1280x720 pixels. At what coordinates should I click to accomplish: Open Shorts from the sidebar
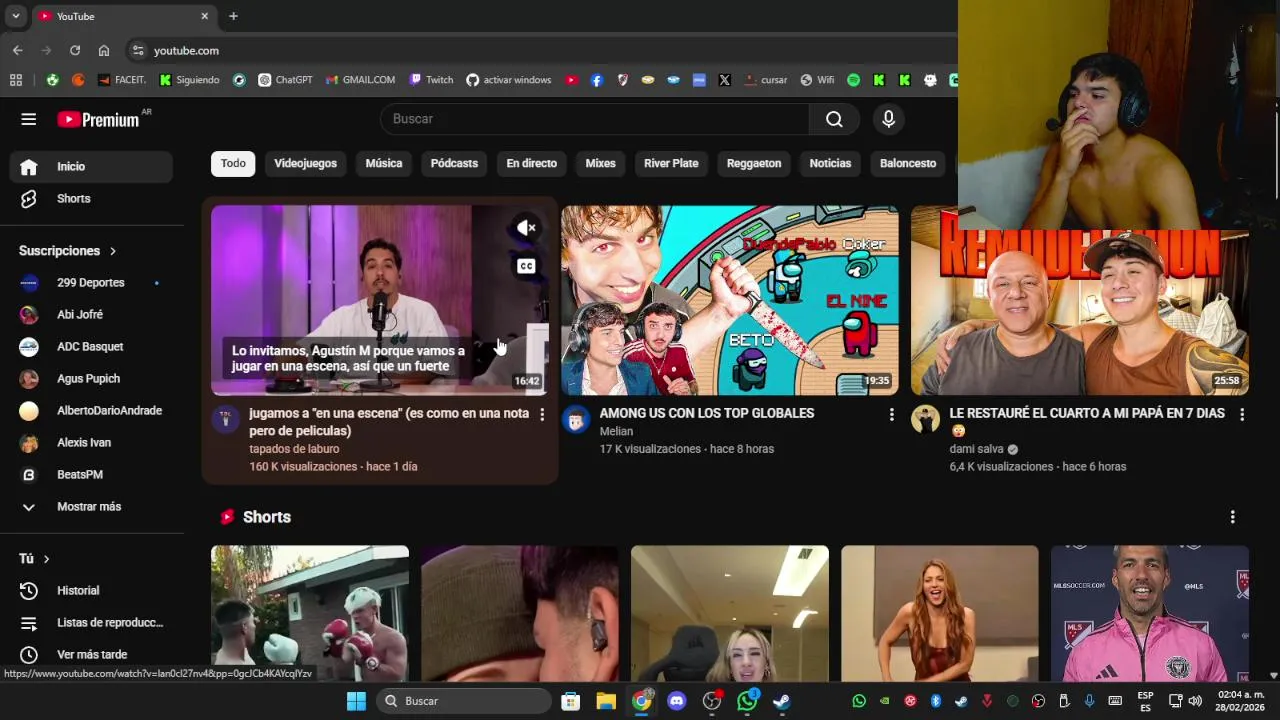91,199
